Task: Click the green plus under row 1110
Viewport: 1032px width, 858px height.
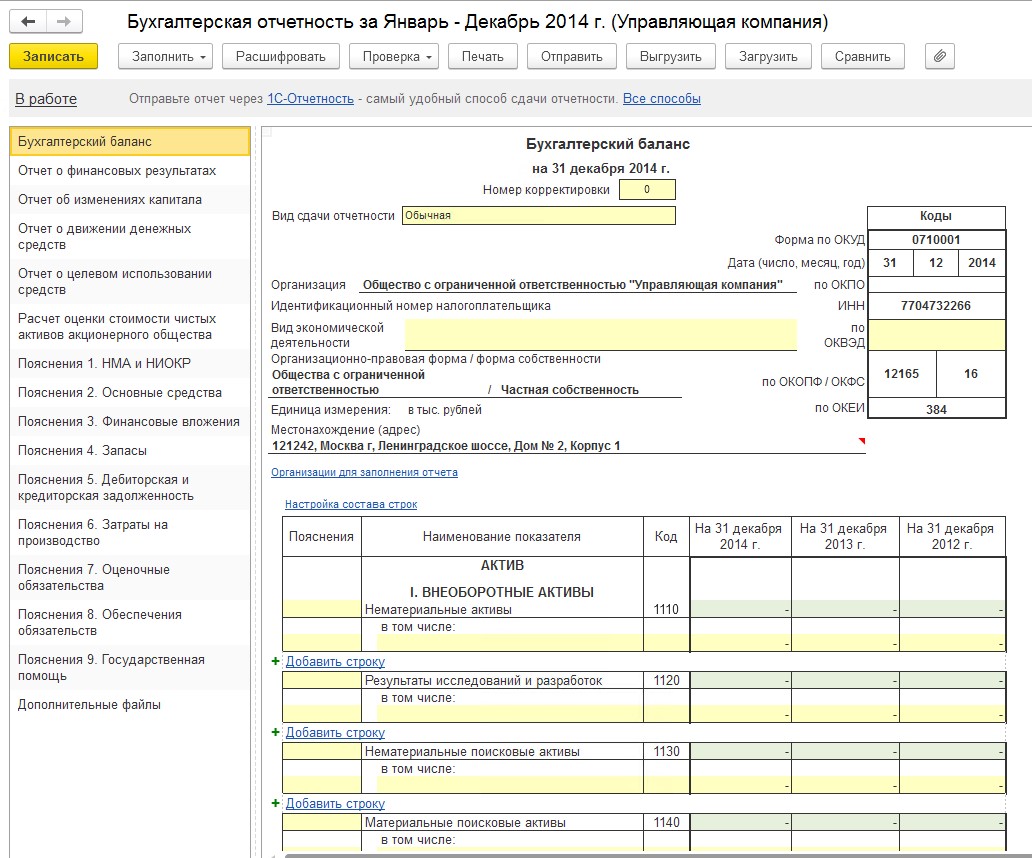Action: coord(276,661)
